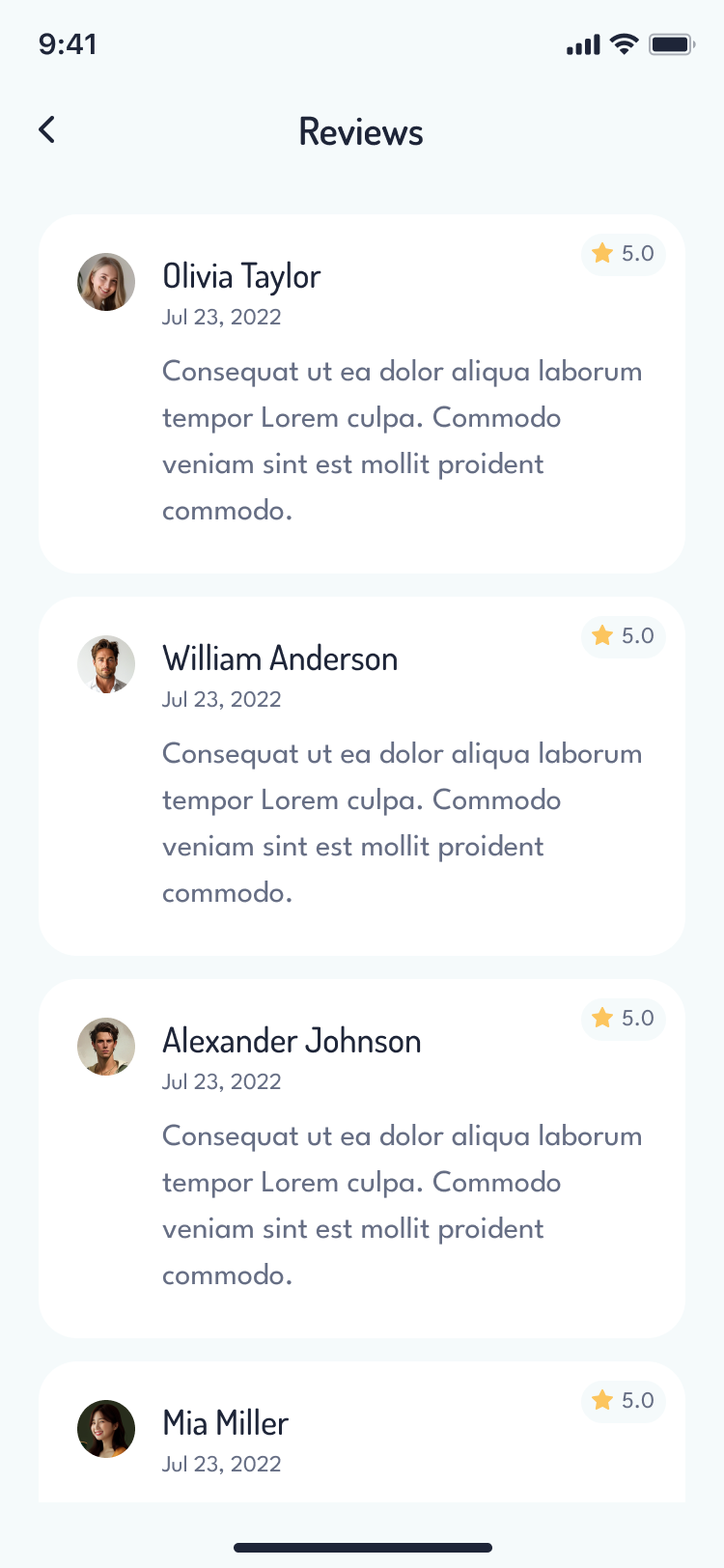Tap the back arrow icon

pyautogui.click(x=47, y=130)
